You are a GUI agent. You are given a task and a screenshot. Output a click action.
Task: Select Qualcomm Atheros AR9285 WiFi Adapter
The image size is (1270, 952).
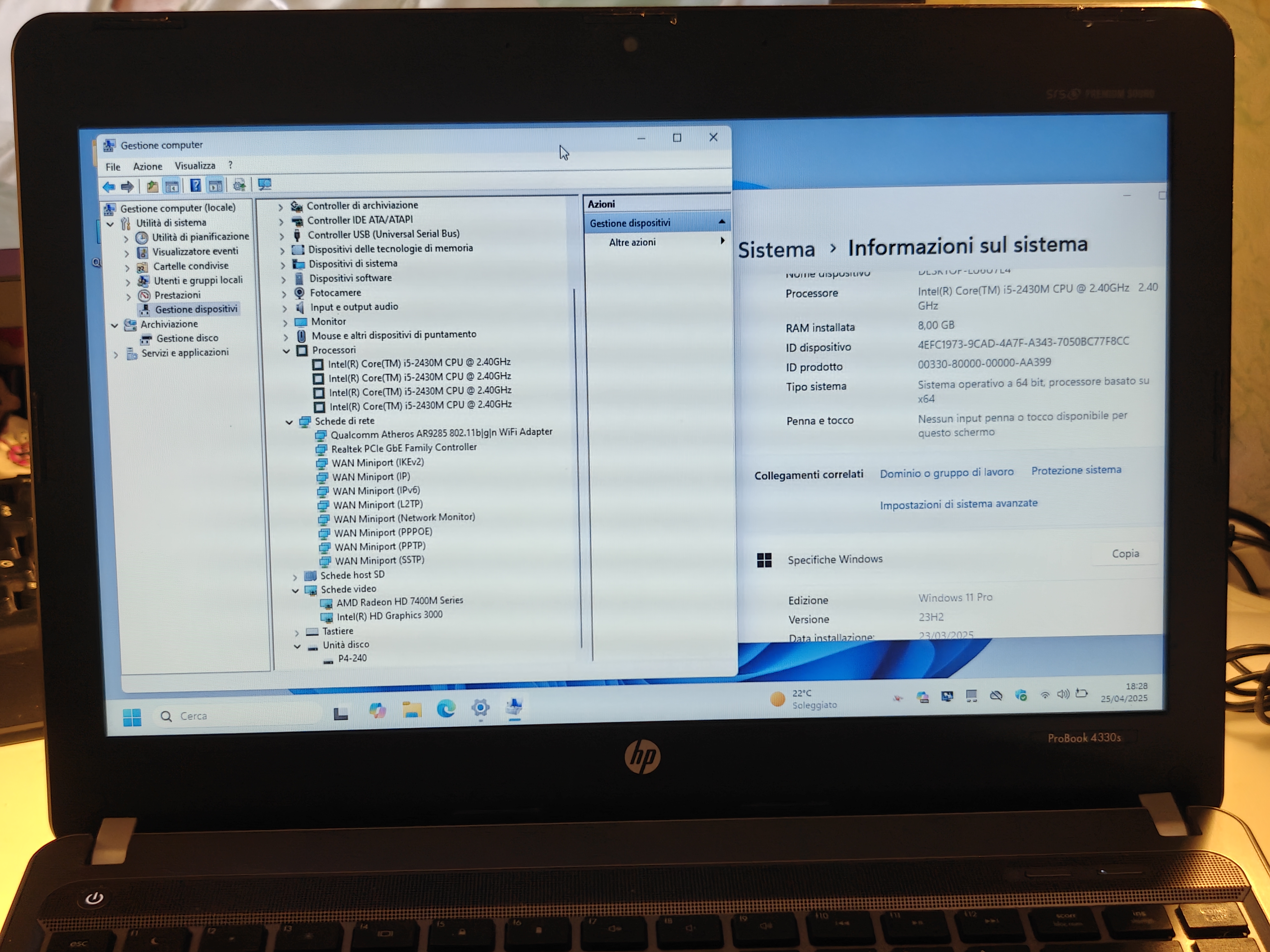click(x=441, y=433)
